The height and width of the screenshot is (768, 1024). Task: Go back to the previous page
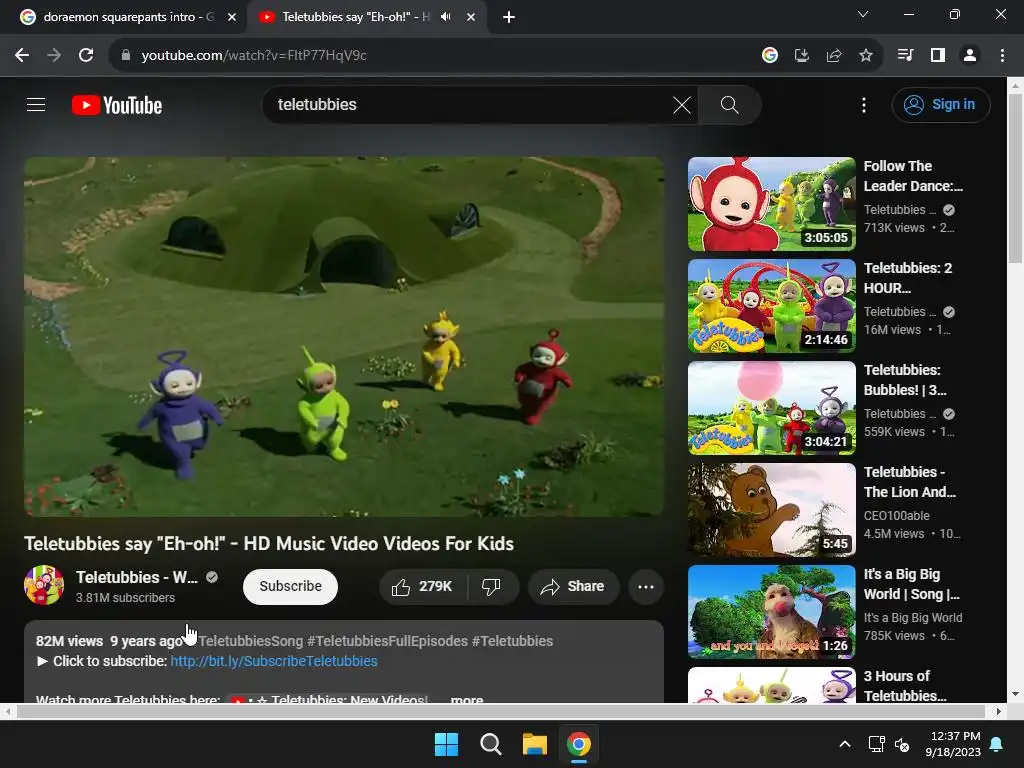click(22, 56)
